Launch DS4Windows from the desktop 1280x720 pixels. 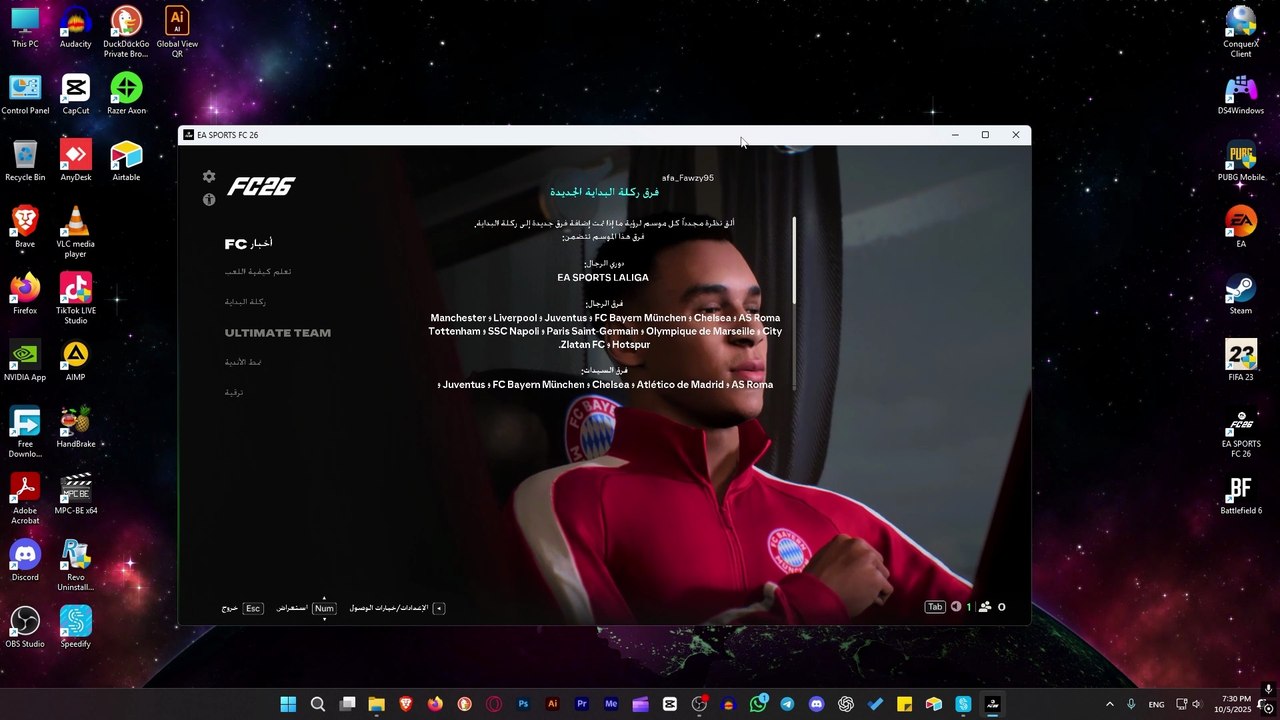pyautogui.click(x=1241, y=95)
